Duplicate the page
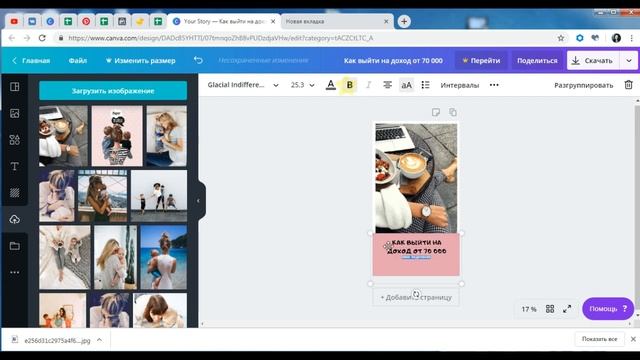Viewport: 640px width, 360px height. pyautogui.click(x=453, y=112)
